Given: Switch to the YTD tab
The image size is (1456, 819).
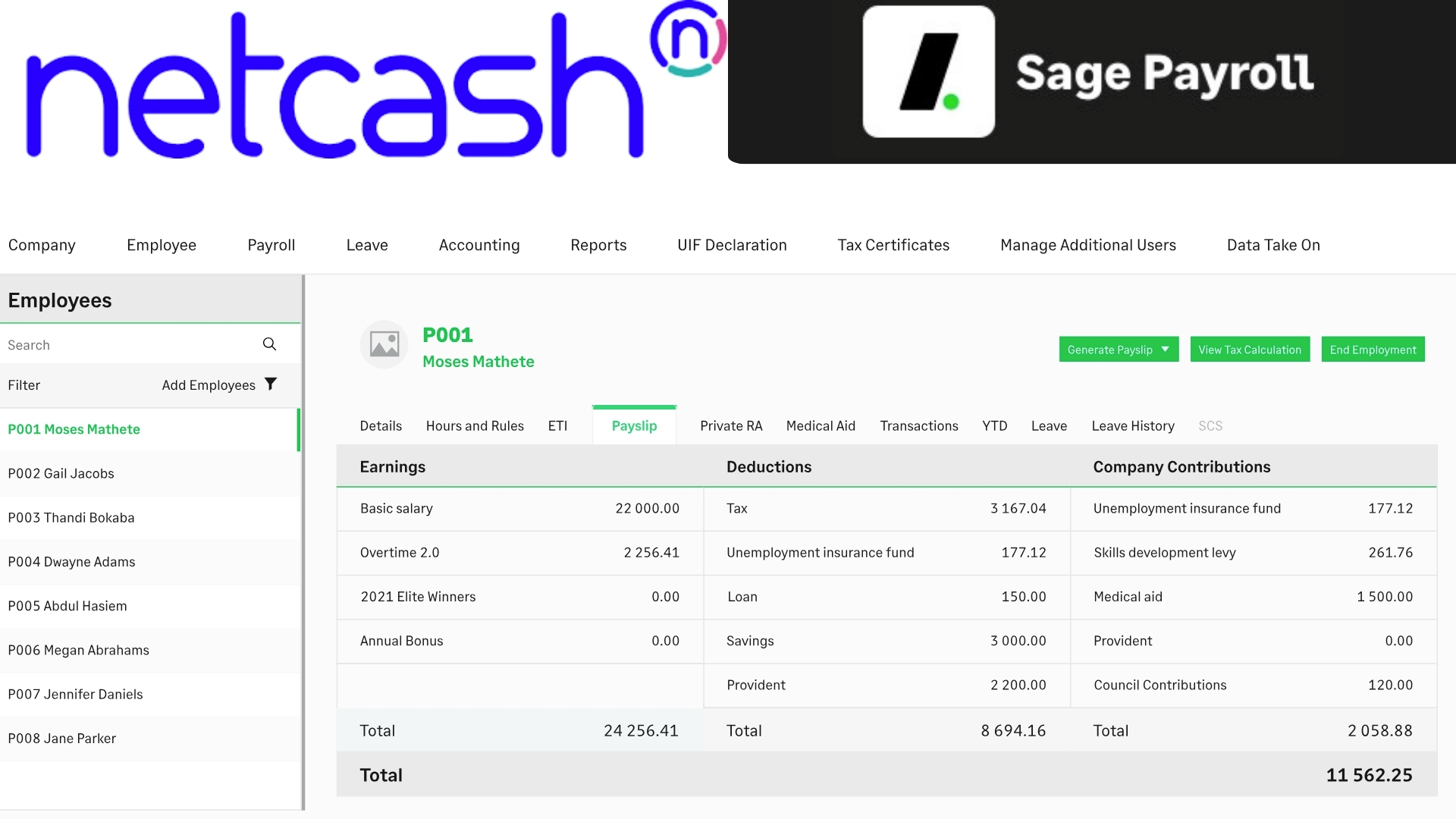Looking at the screenshot, I should point(994,425).
